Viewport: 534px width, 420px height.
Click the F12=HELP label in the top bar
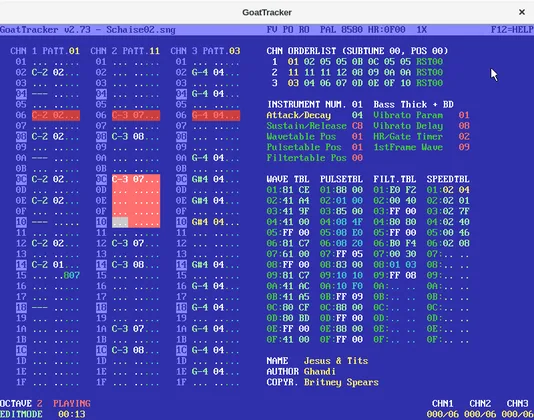click(512, 30)
